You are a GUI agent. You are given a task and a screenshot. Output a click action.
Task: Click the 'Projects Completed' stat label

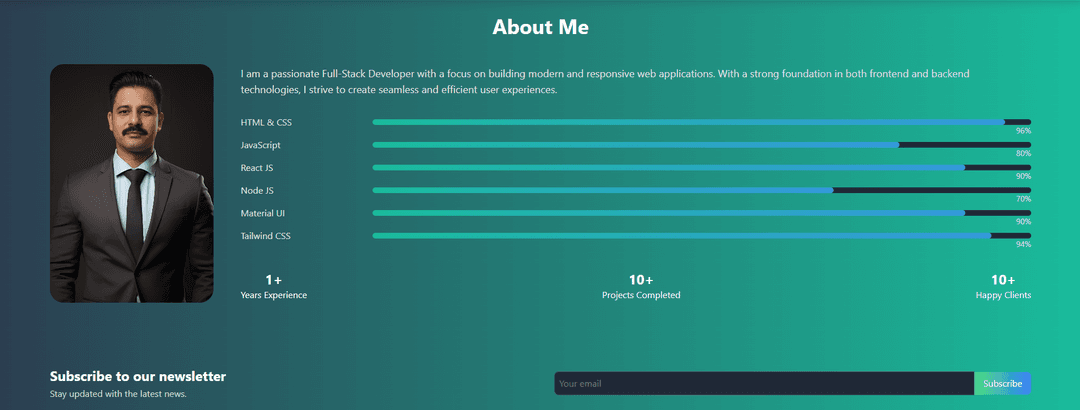(640, 295)
